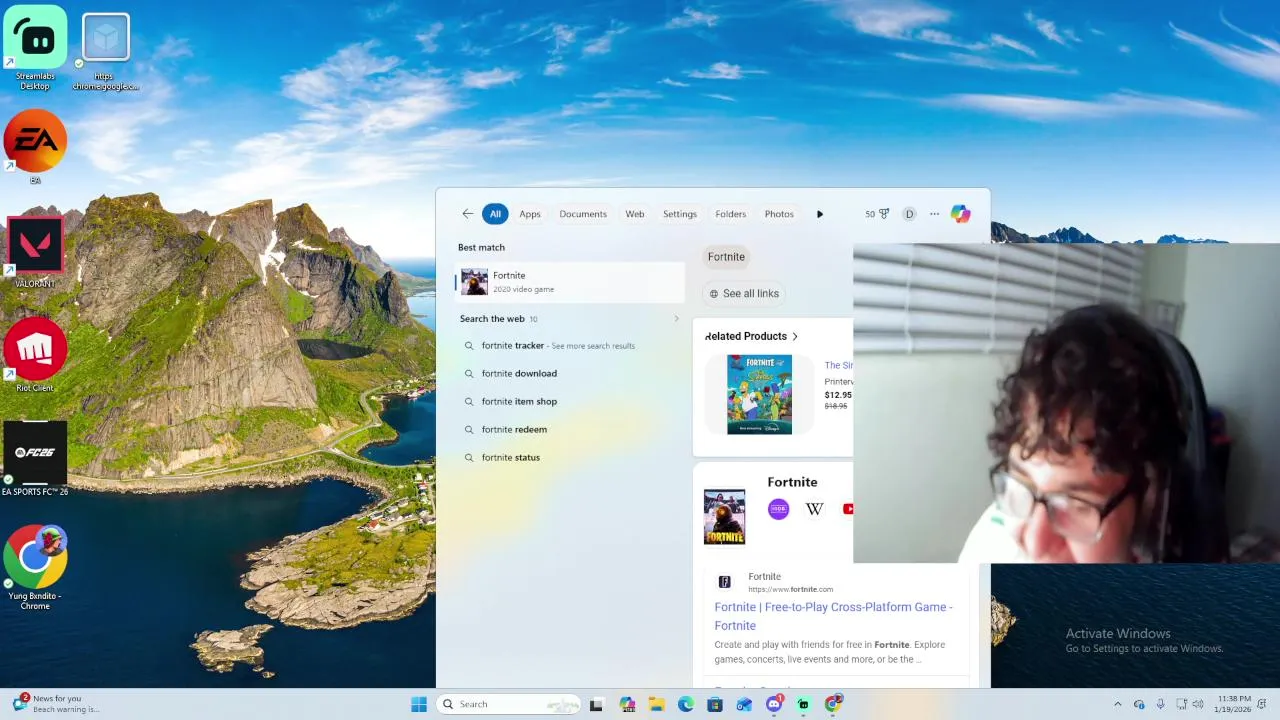Image resolution: width=1280 pixels, height=720 pixels.
Task: Select the Photos search filter tab
Action: pyautogui.click(x=779, y=214)
